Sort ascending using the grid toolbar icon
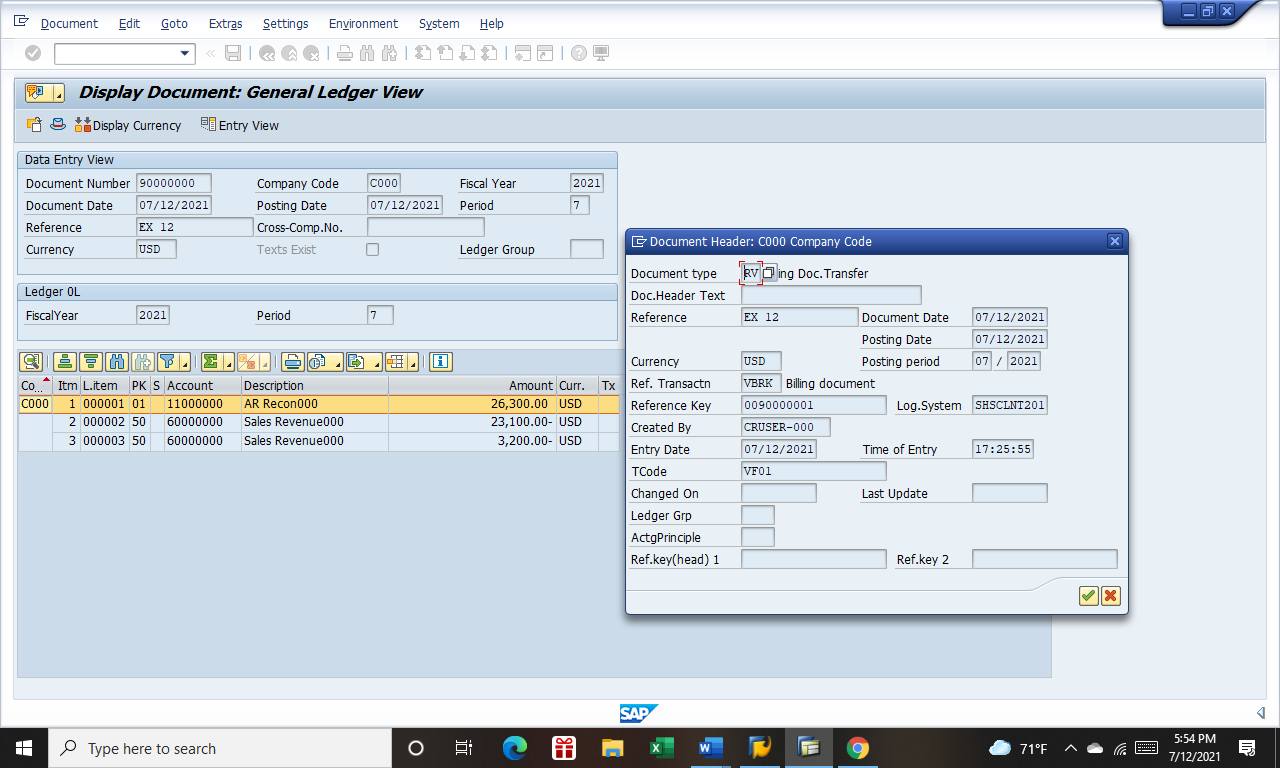This screenshot has height=768, width=1280. tap(65, 361)
